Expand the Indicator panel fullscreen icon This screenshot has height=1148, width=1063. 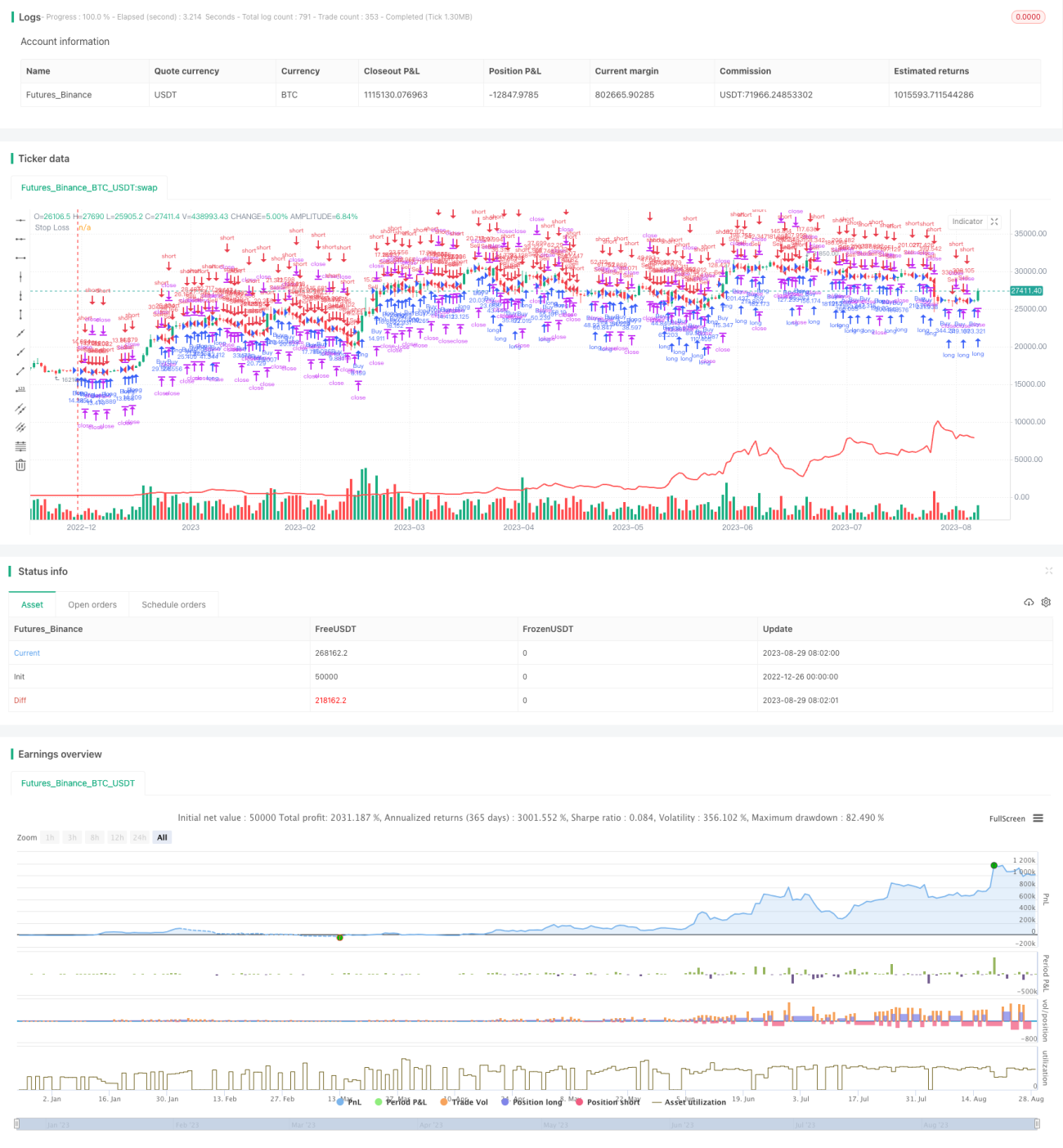(994, 222)
